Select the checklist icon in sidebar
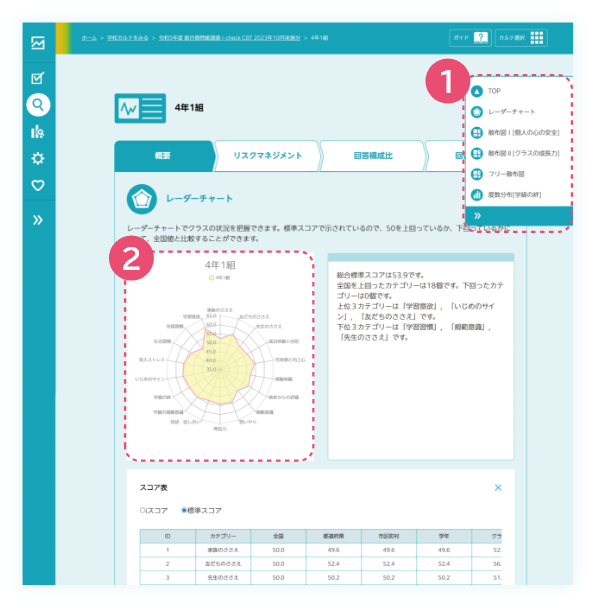The height and width of the screenshot is (608, 596). tap(38, 78)
